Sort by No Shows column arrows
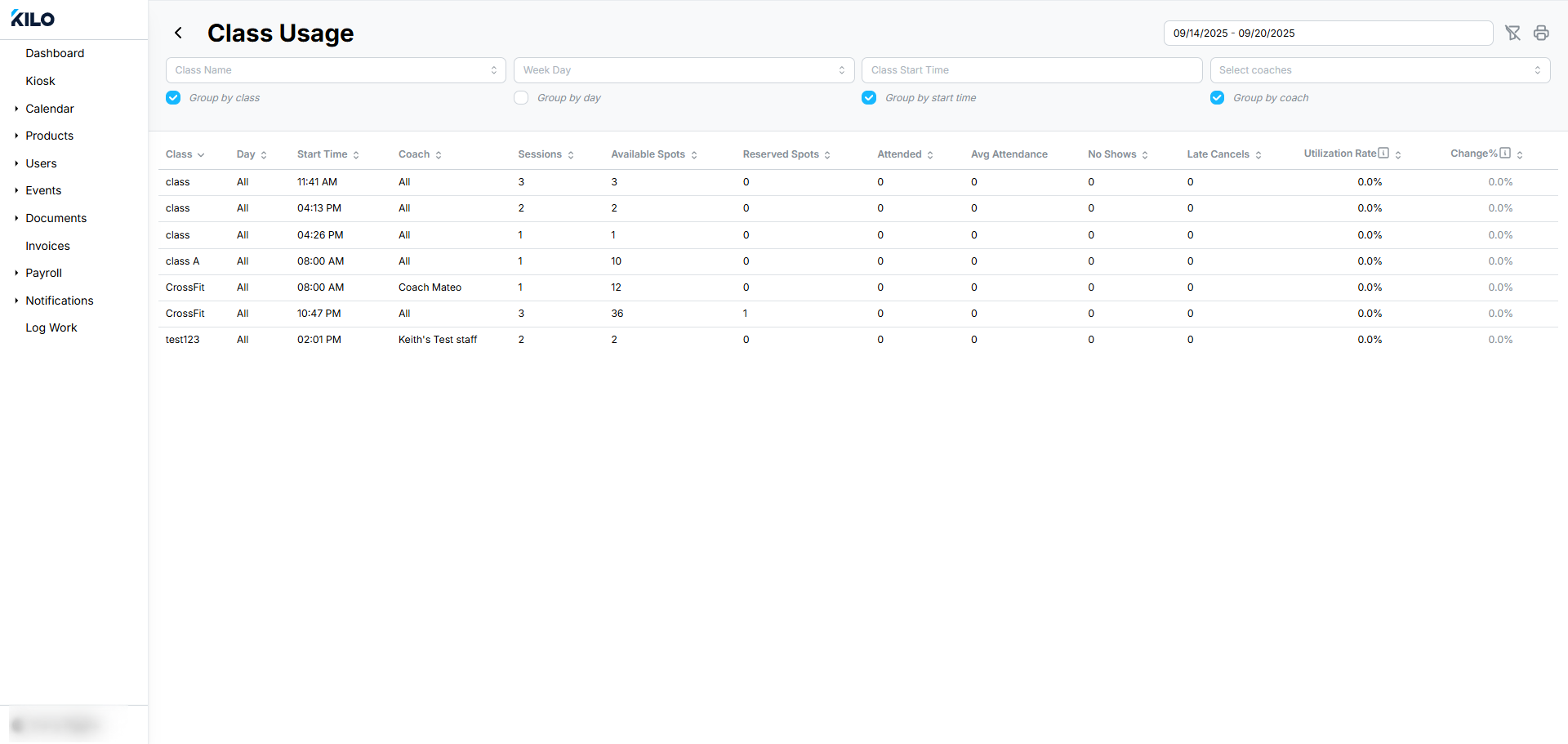Screen dimensions: 1568x744 (x=1145, y=155)
